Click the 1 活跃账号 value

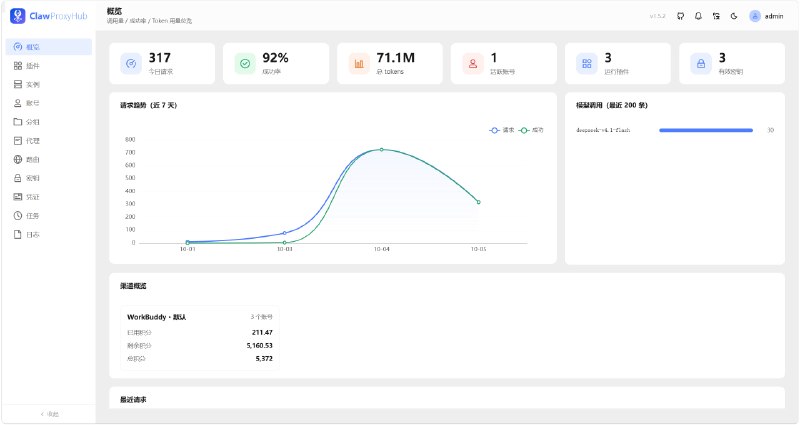[x=494, y=58]
